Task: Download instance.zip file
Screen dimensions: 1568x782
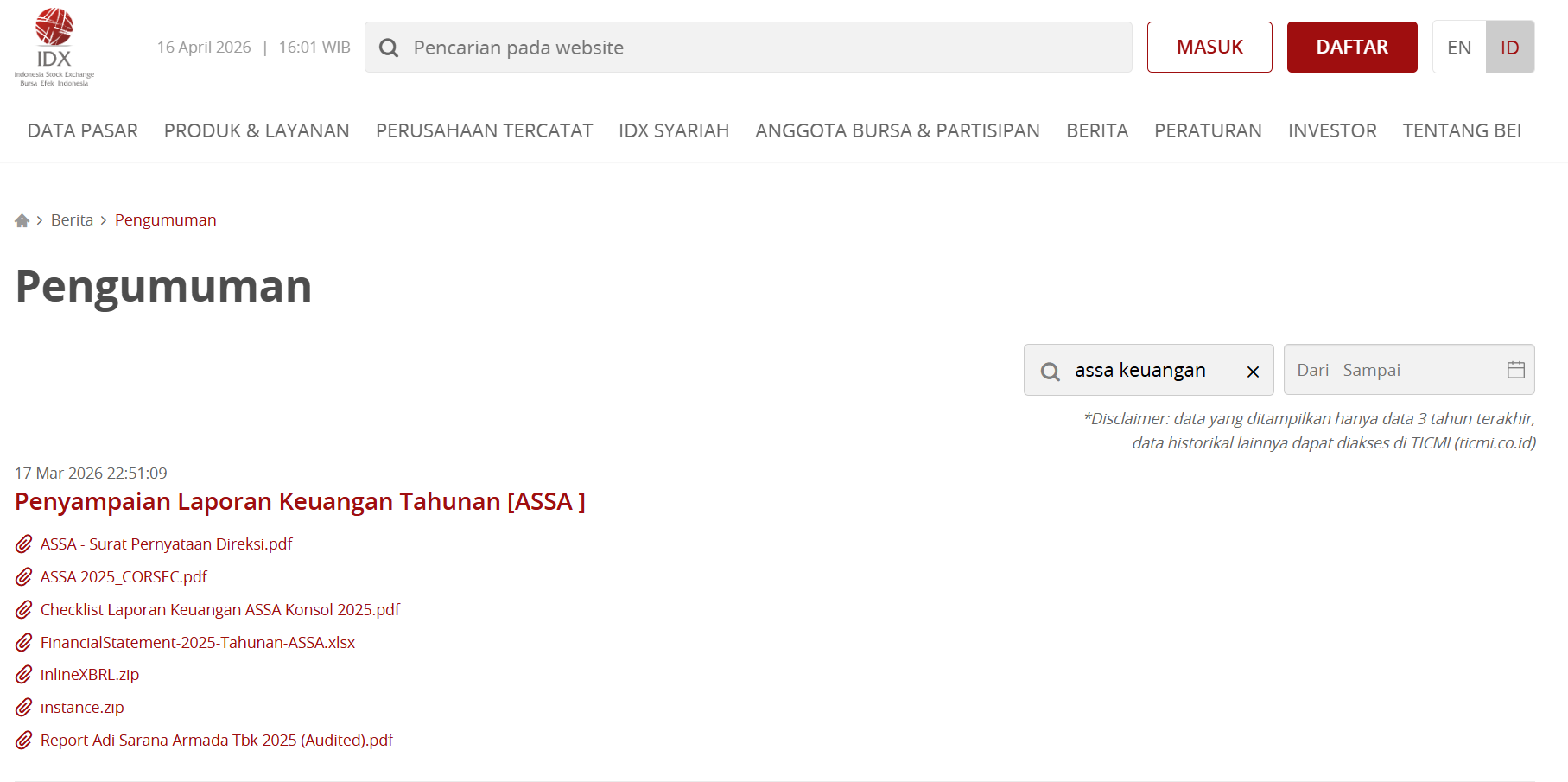Action: click(x=82, y=708)
